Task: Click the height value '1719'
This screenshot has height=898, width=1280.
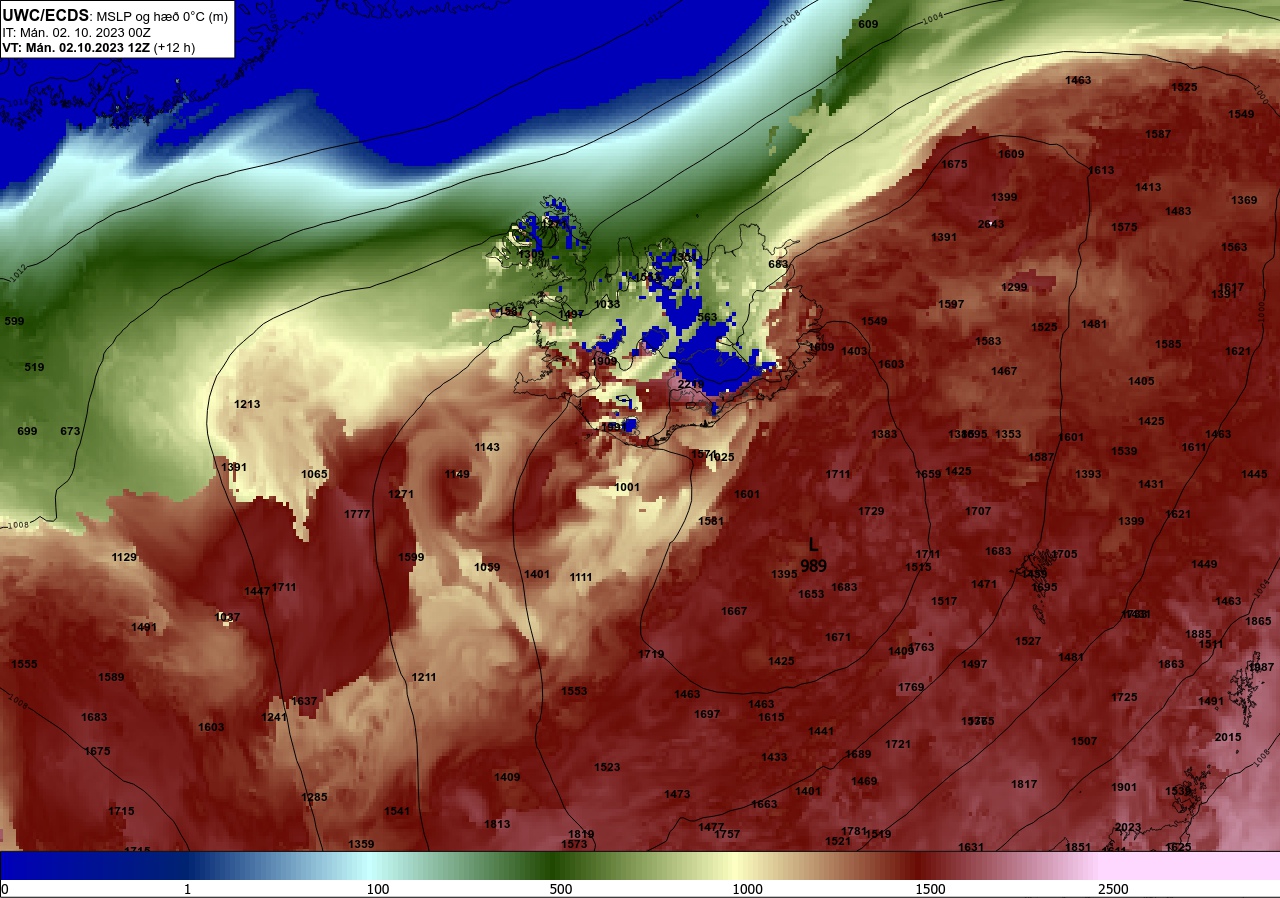Action: tap(651, 654)
